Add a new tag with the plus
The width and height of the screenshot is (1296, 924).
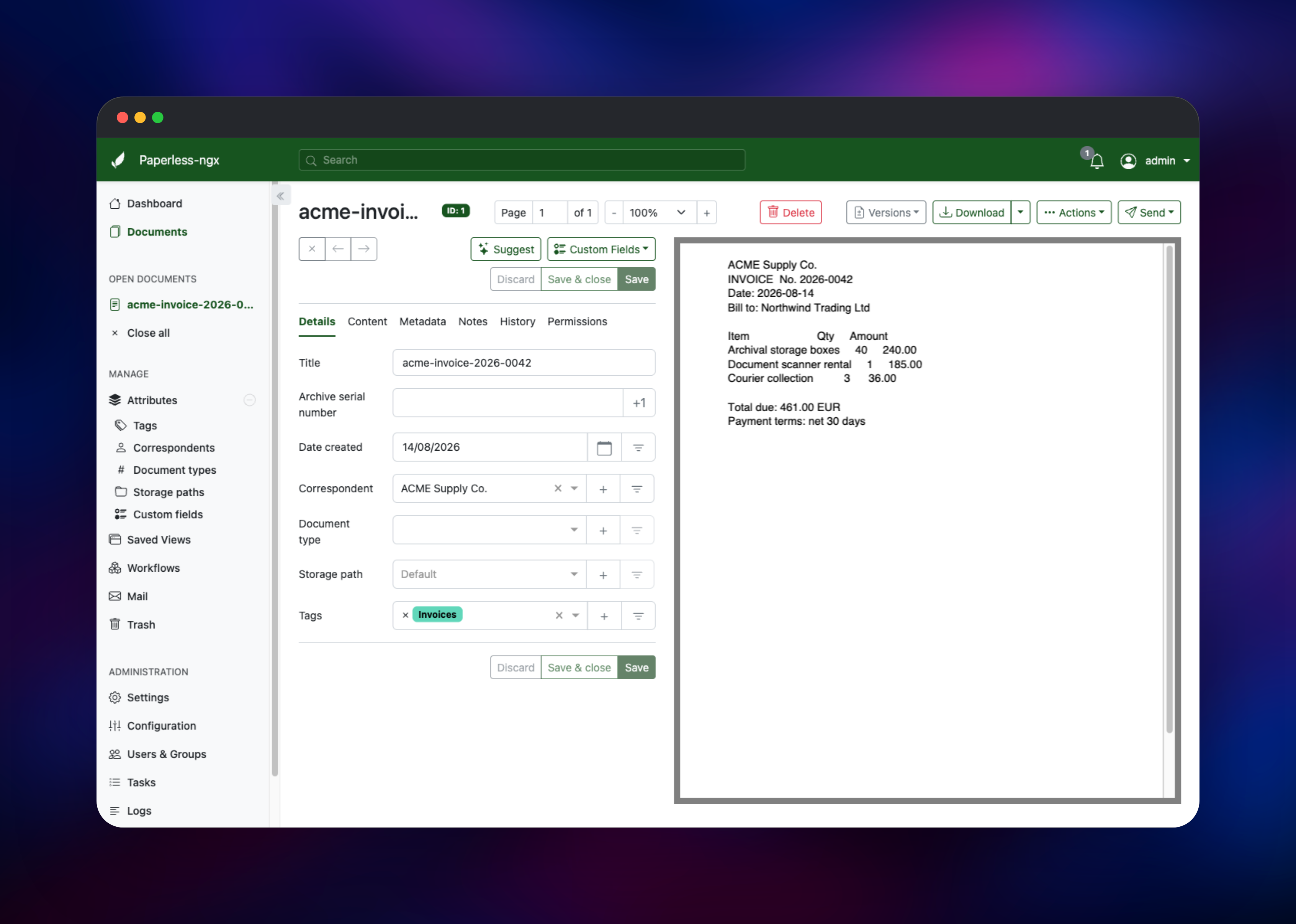[x=604, y=616]
